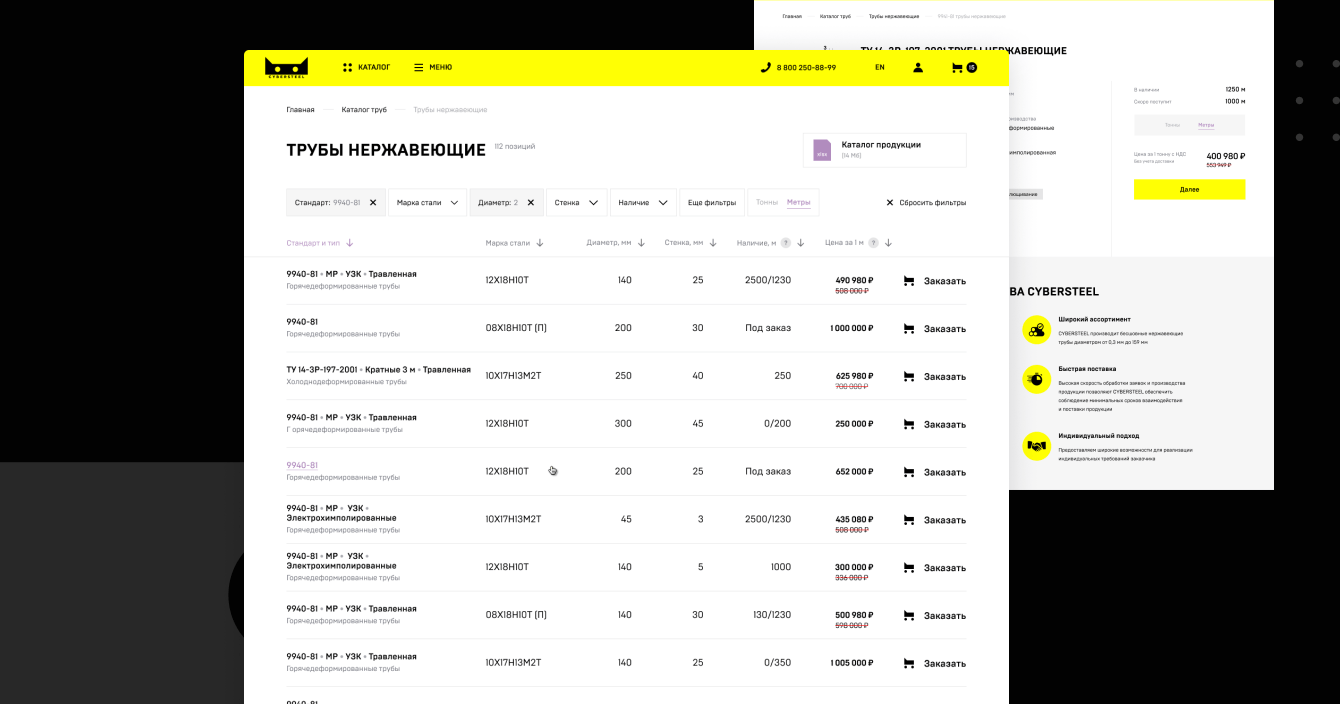Click Заказать in 500 980 ₽ row
Viewport: 1340px width, 704px height.
(945, 616)
